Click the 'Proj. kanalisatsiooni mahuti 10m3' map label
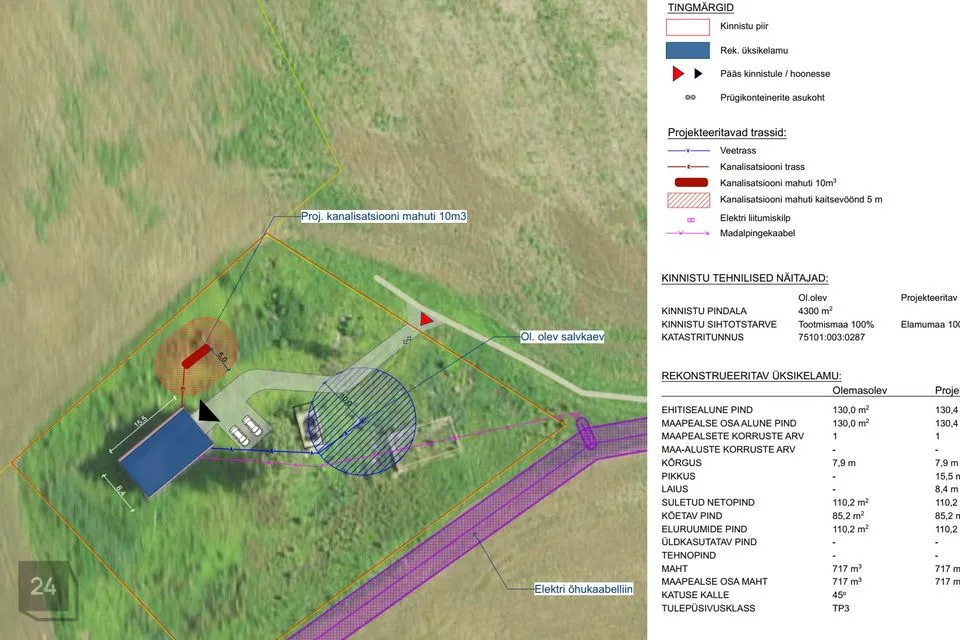Viewport: 960px width, 640px height. (384, 216)
